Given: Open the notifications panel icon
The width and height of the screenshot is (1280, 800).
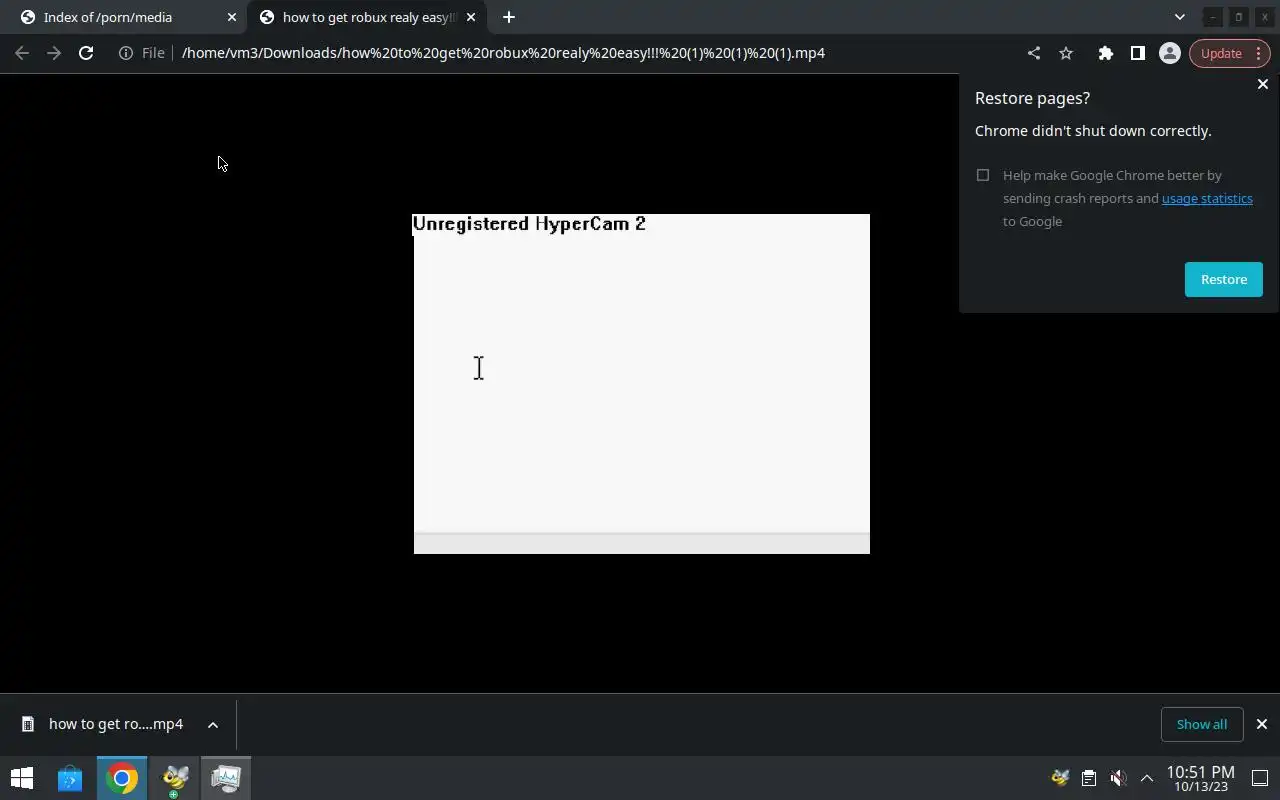Looking at the screenshot, I should coord(1260,778).
